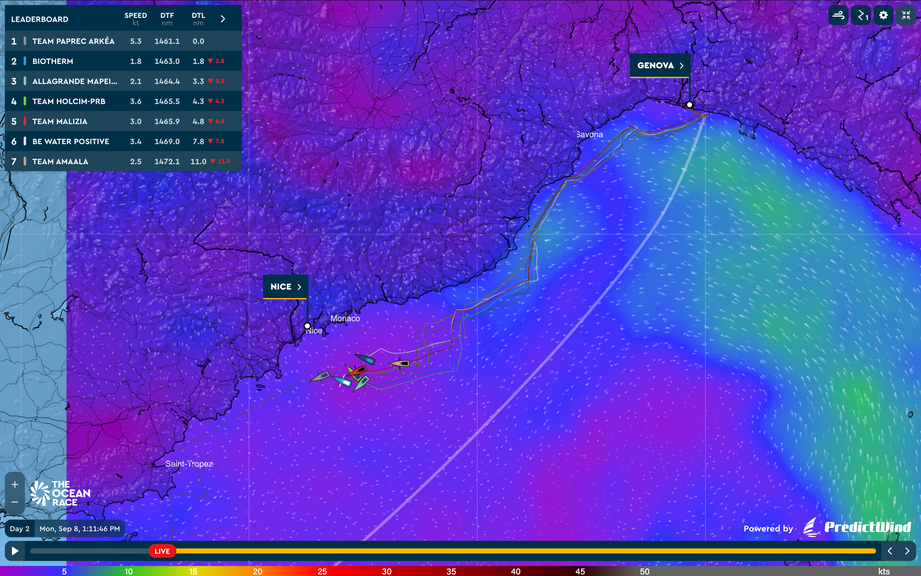Select the Biotherm leaderboard row
The width and height of the screenshot is (921, 576).
coord(123,61)
